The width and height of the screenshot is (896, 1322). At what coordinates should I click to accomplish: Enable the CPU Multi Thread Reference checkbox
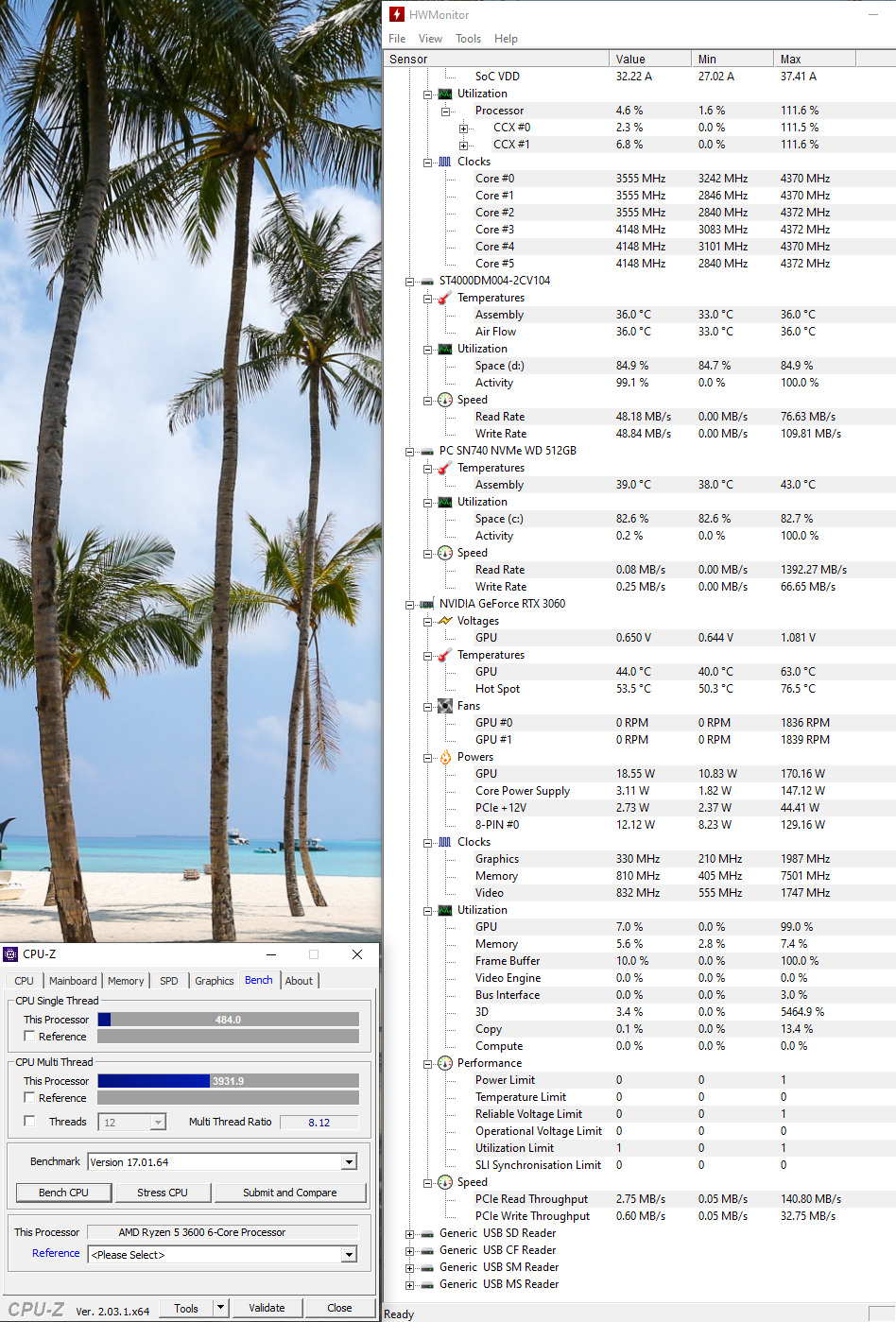[x=29, y=1097]
